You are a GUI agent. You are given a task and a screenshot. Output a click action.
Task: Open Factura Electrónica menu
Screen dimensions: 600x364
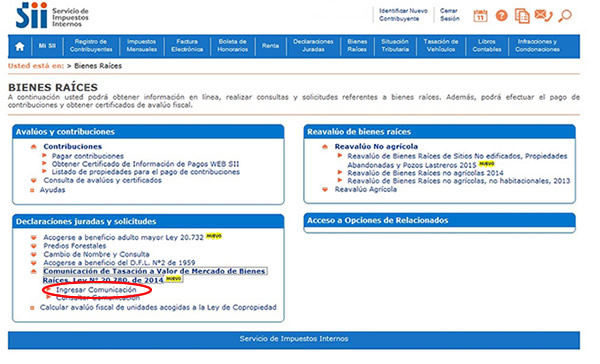click(187, 46)
